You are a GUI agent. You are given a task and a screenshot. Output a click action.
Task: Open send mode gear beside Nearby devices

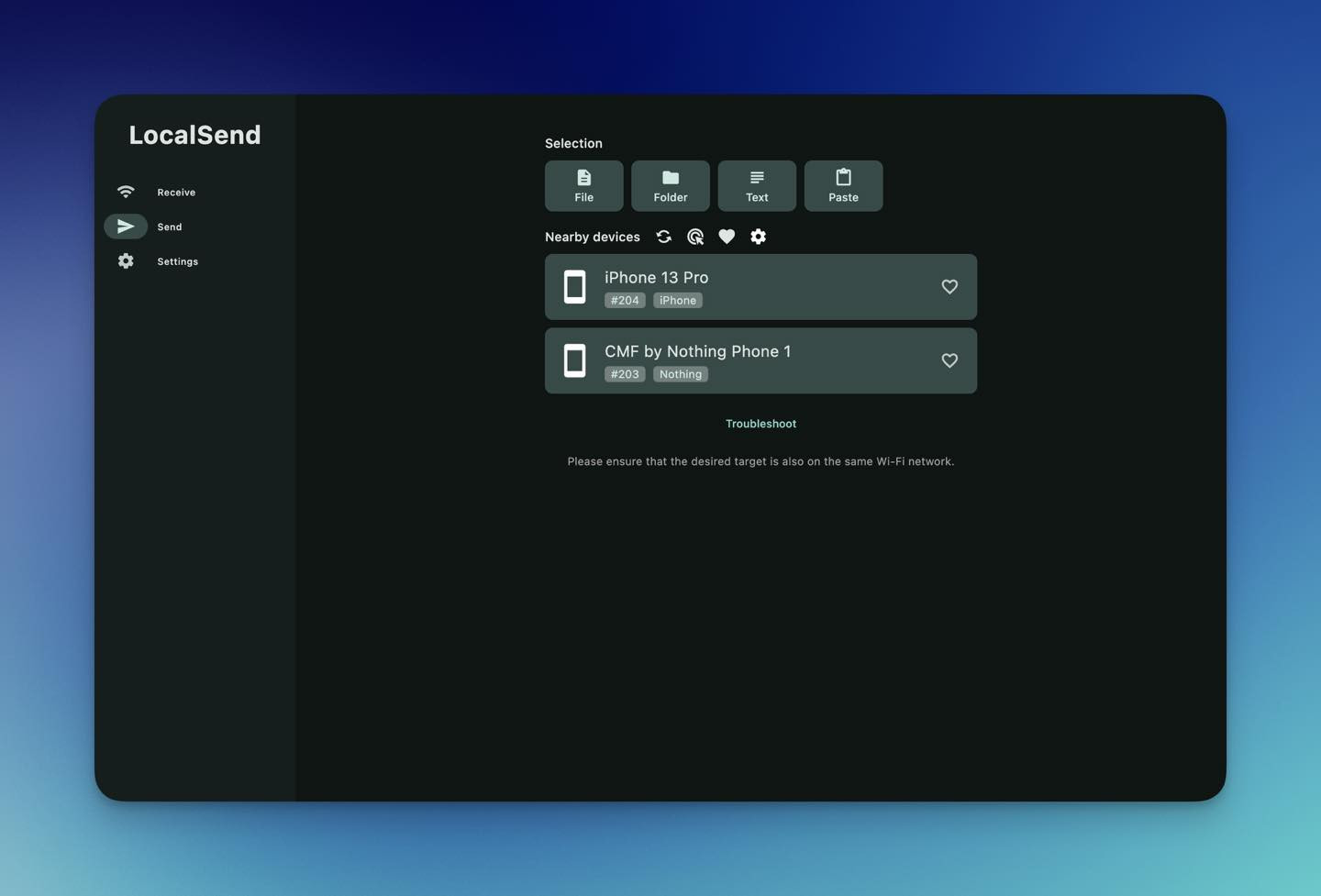[x=758, y=237]
